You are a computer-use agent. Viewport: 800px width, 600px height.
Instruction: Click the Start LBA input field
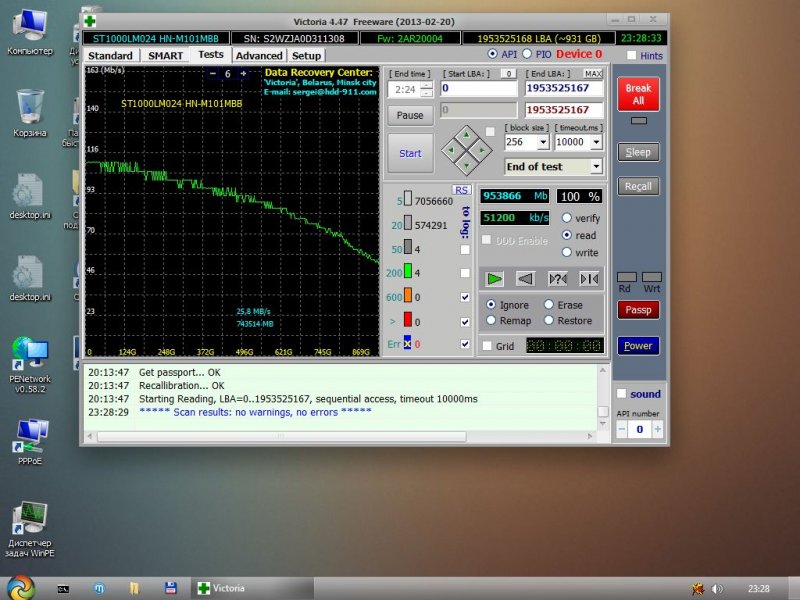478,88
